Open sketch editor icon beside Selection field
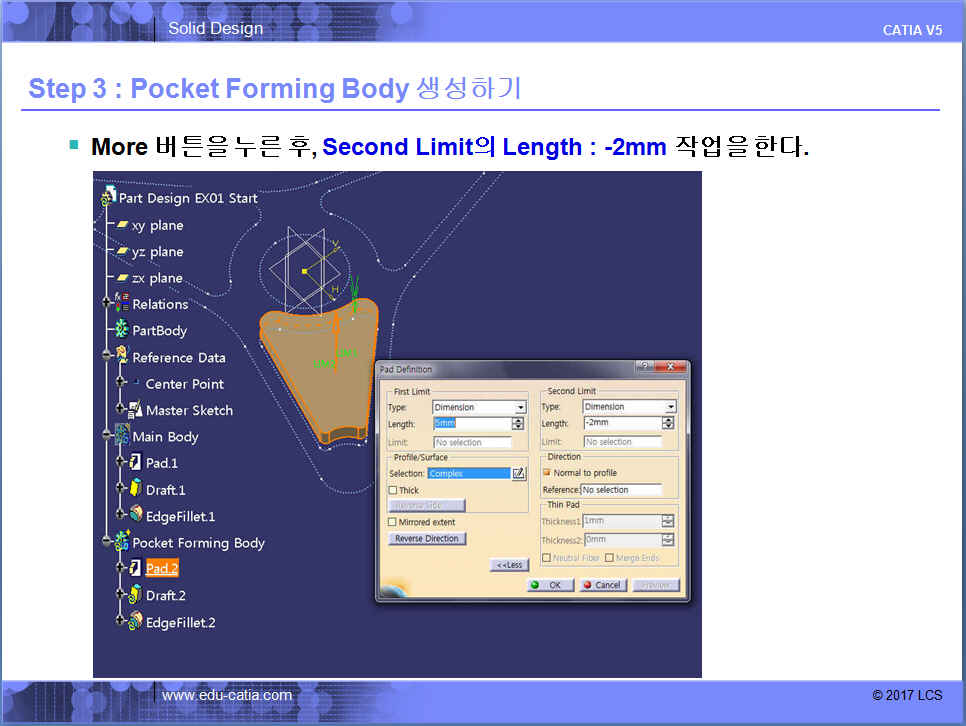The height and width of the screenshot is (726, 966). click(518, 473)
